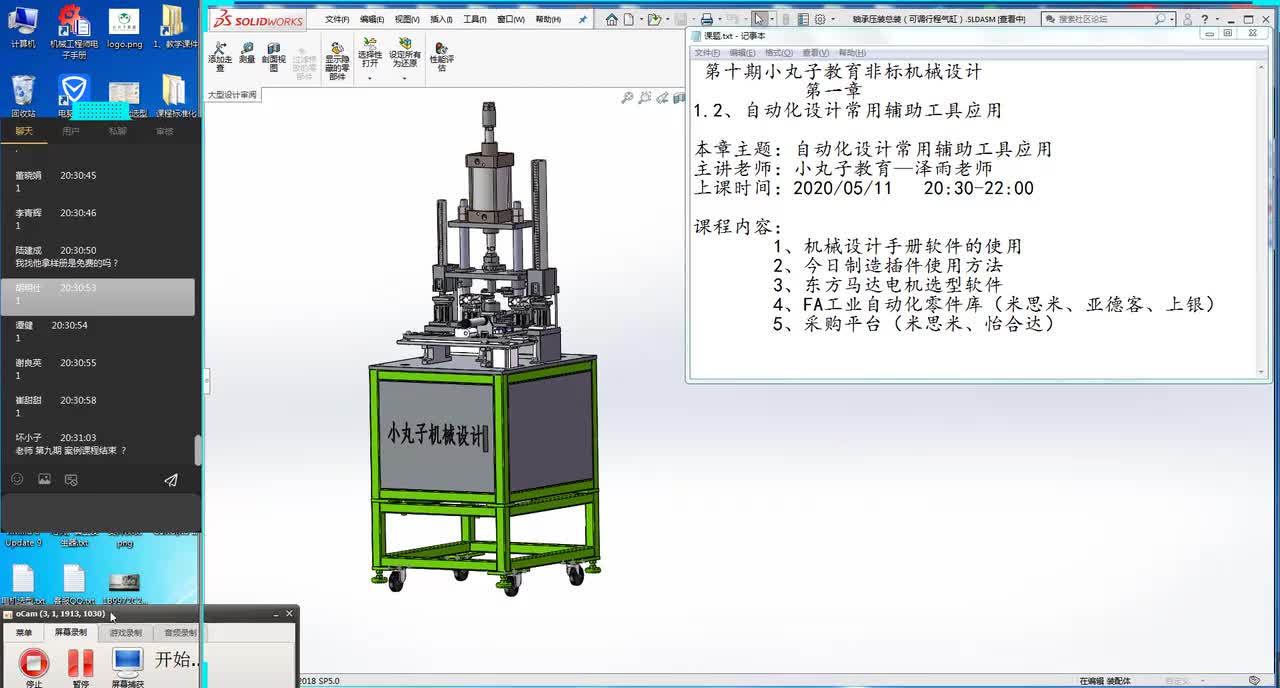Expand the 设定所有为还原 dropdown arrow
The width and height of the screenshot is (1280, 688).
pos(405,77)
